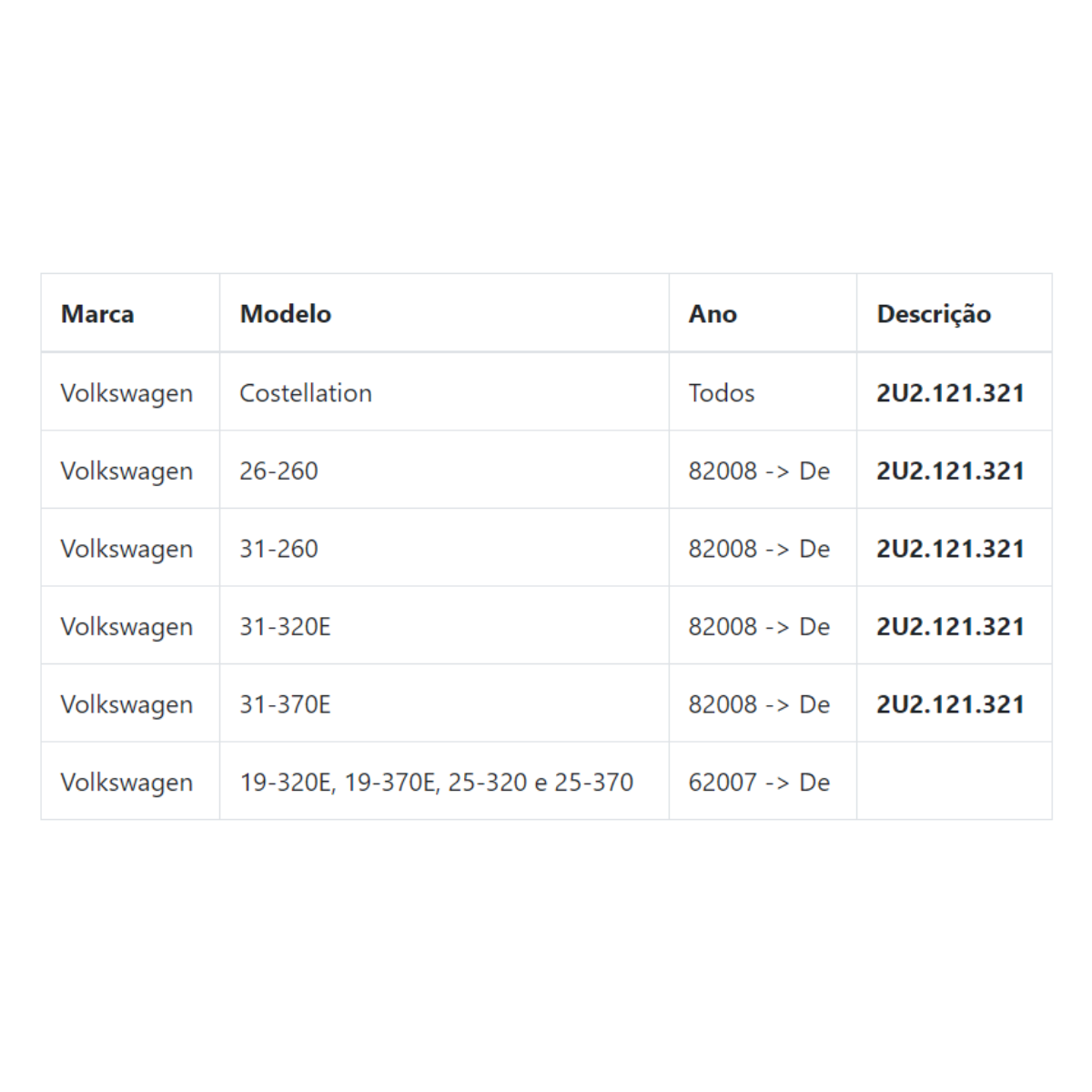Screen dimensions: 1092x1092
Task: Select the 31-370E model cell
Action: 444,703
